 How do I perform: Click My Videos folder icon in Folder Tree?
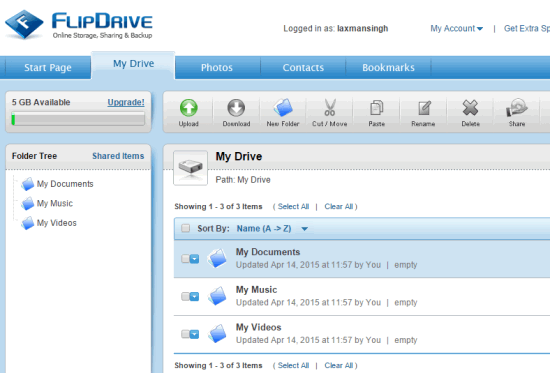(27, 223)
